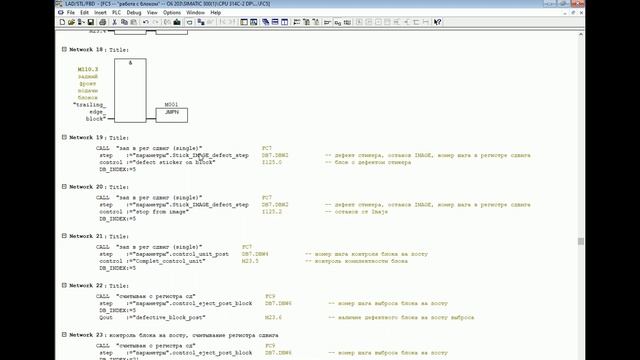Screen dimensions: 640x360
Task: Open the Help menu
Action: tap(216, 13)
